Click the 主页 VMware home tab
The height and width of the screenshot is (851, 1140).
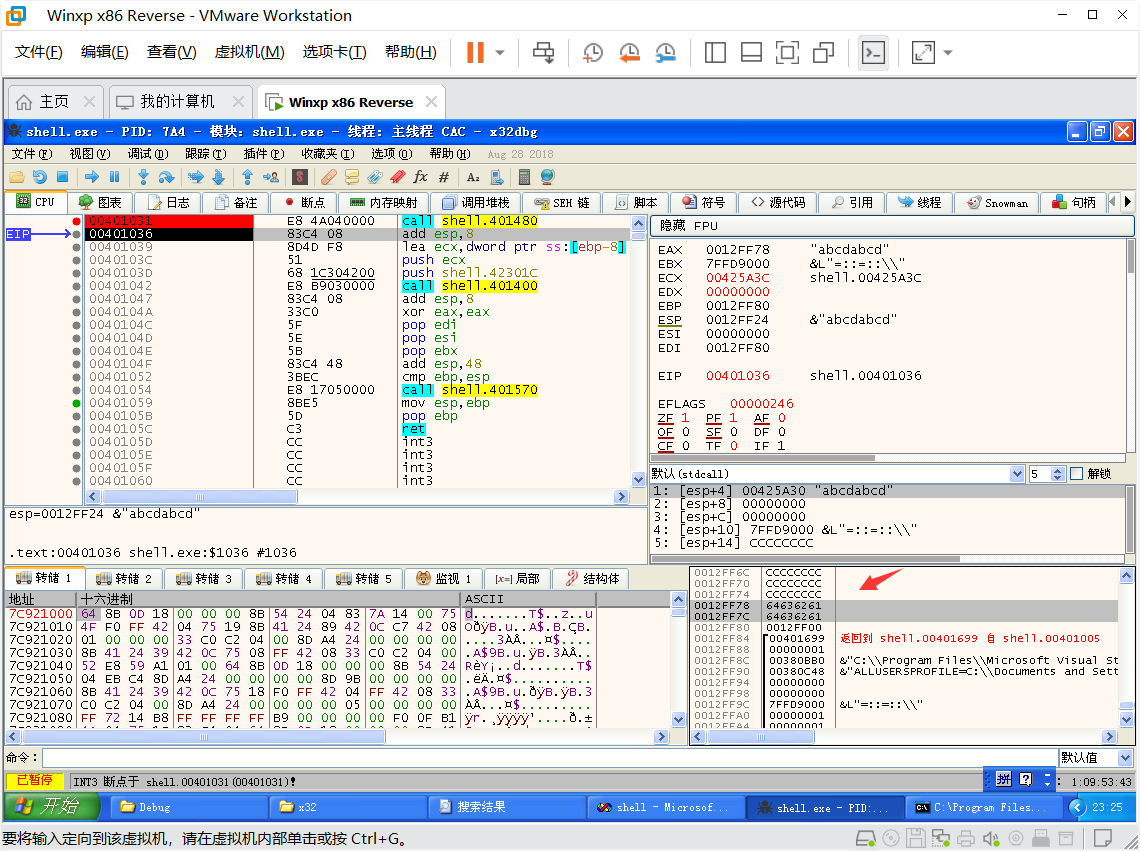click(x=55, y=102)
